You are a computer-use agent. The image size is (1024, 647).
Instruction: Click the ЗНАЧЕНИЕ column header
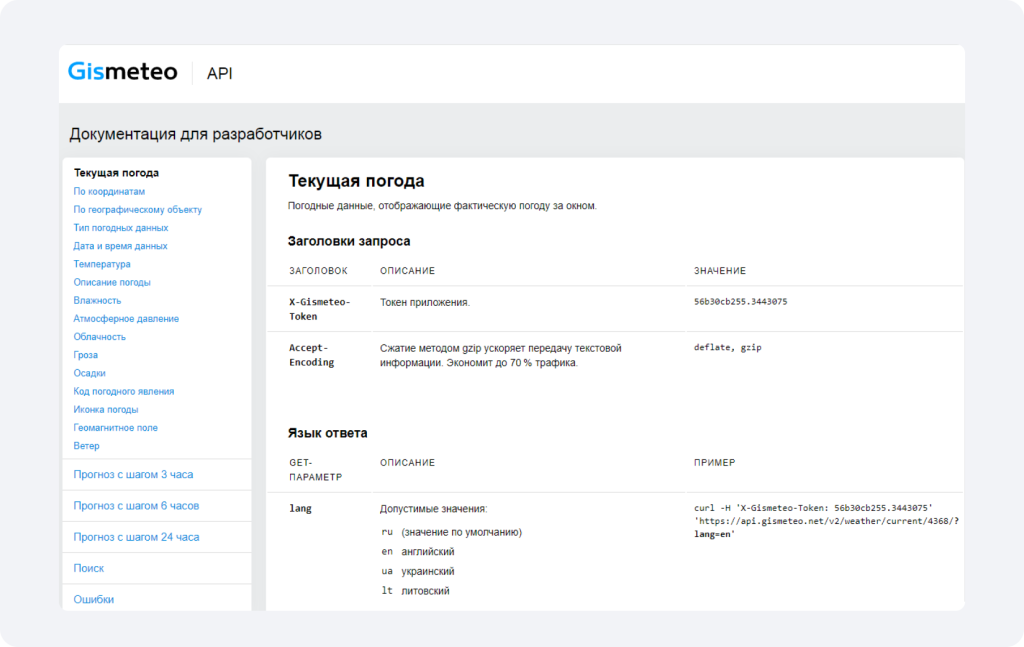pos(720,271)
